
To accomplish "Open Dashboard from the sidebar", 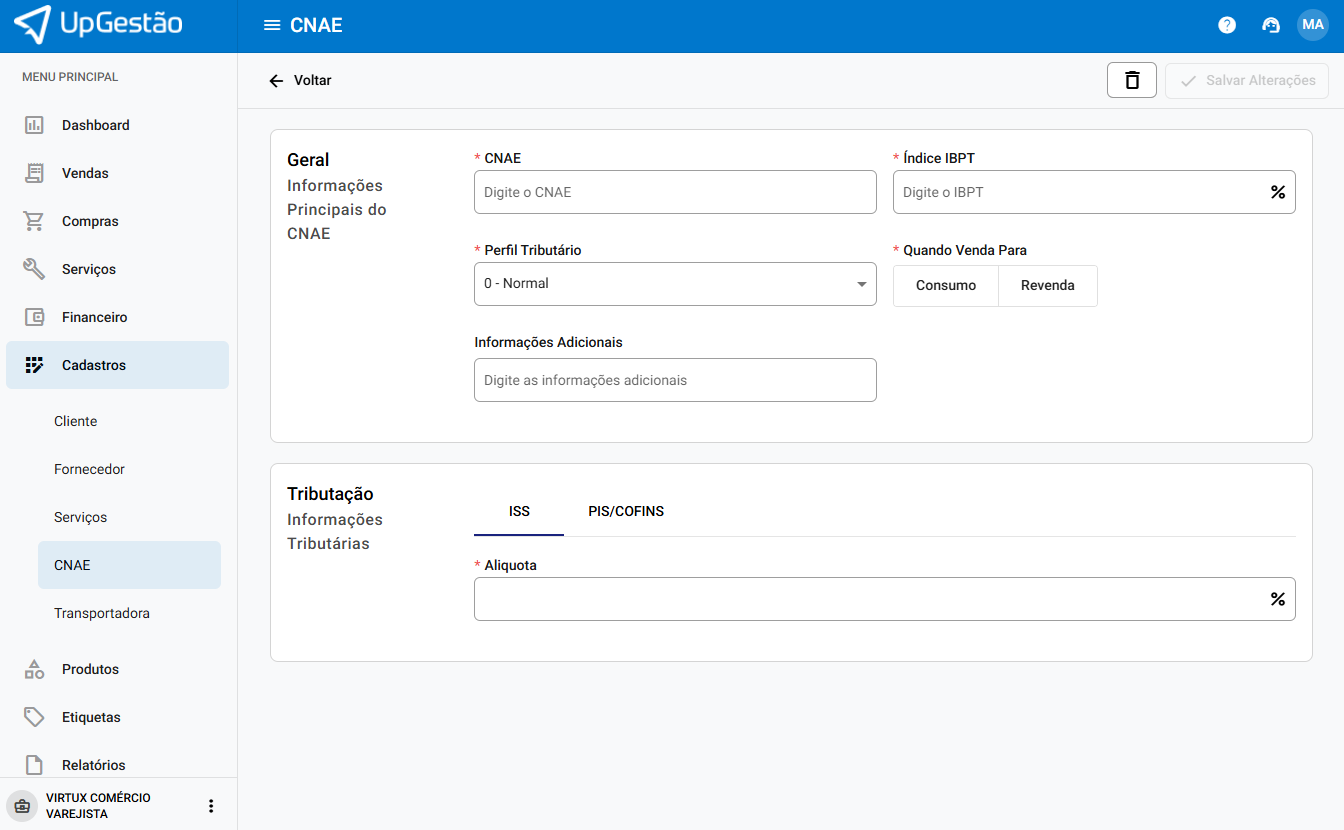I will click(95, 125).
